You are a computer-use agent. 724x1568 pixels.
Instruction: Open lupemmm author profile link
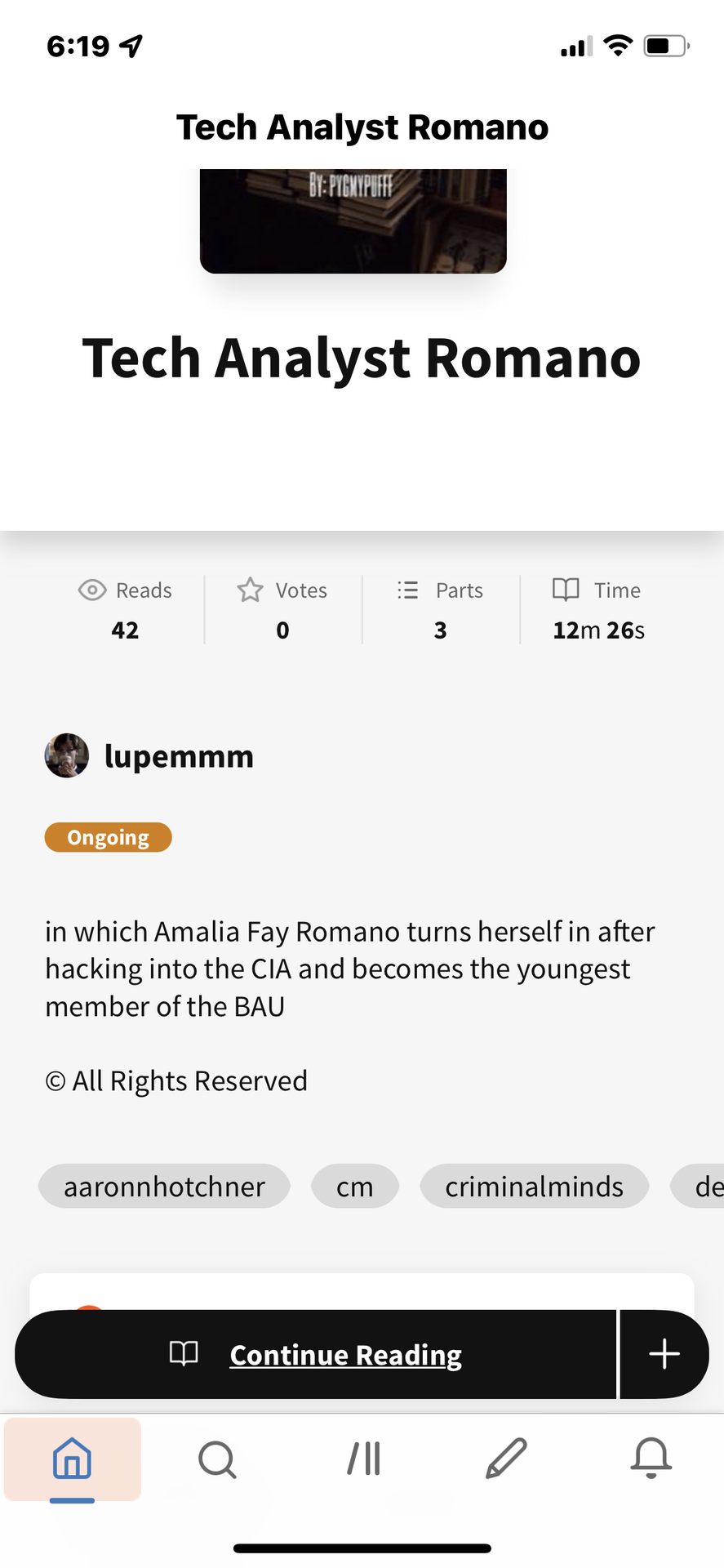(179, 756)
